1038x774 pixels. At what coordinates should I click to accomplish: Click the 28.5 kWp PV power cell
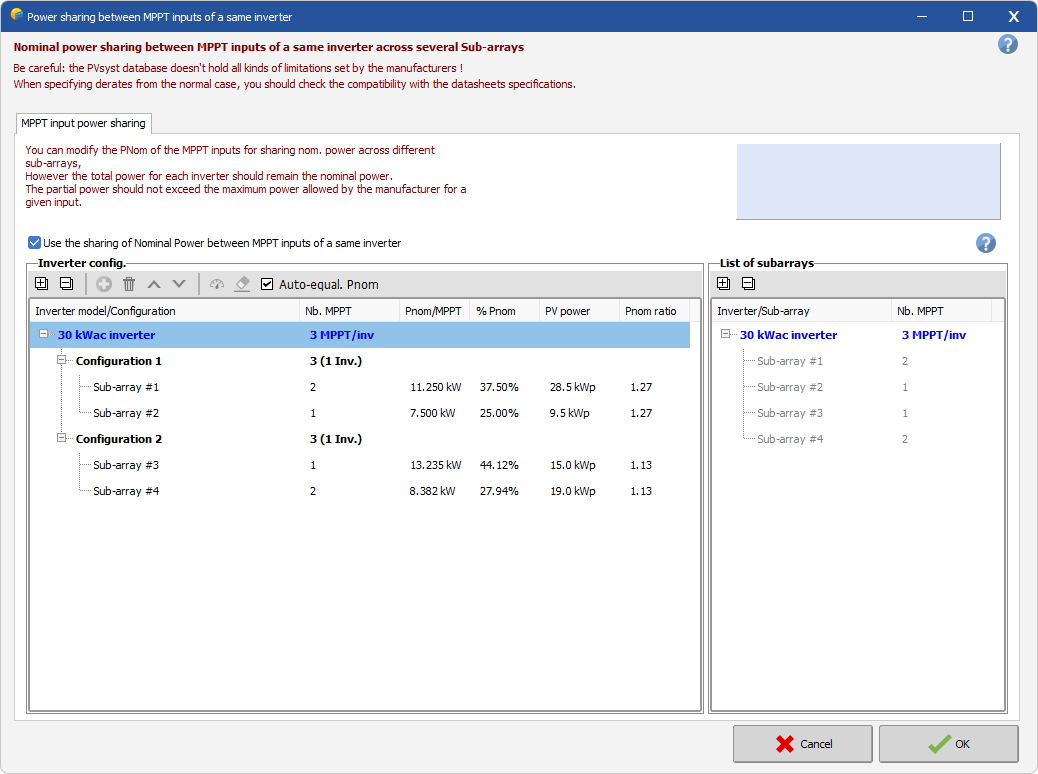[x=573, y=387]
